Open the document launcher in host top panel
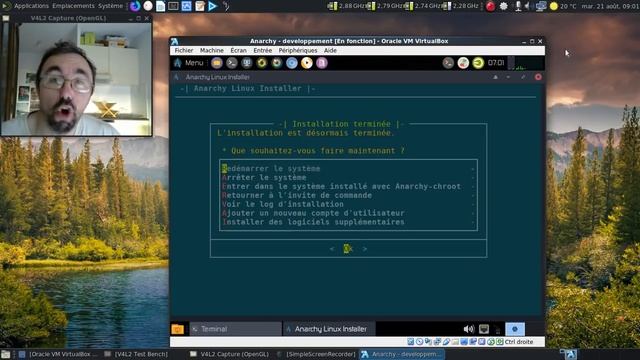This screenshot has width=640, height=360. 160,6
